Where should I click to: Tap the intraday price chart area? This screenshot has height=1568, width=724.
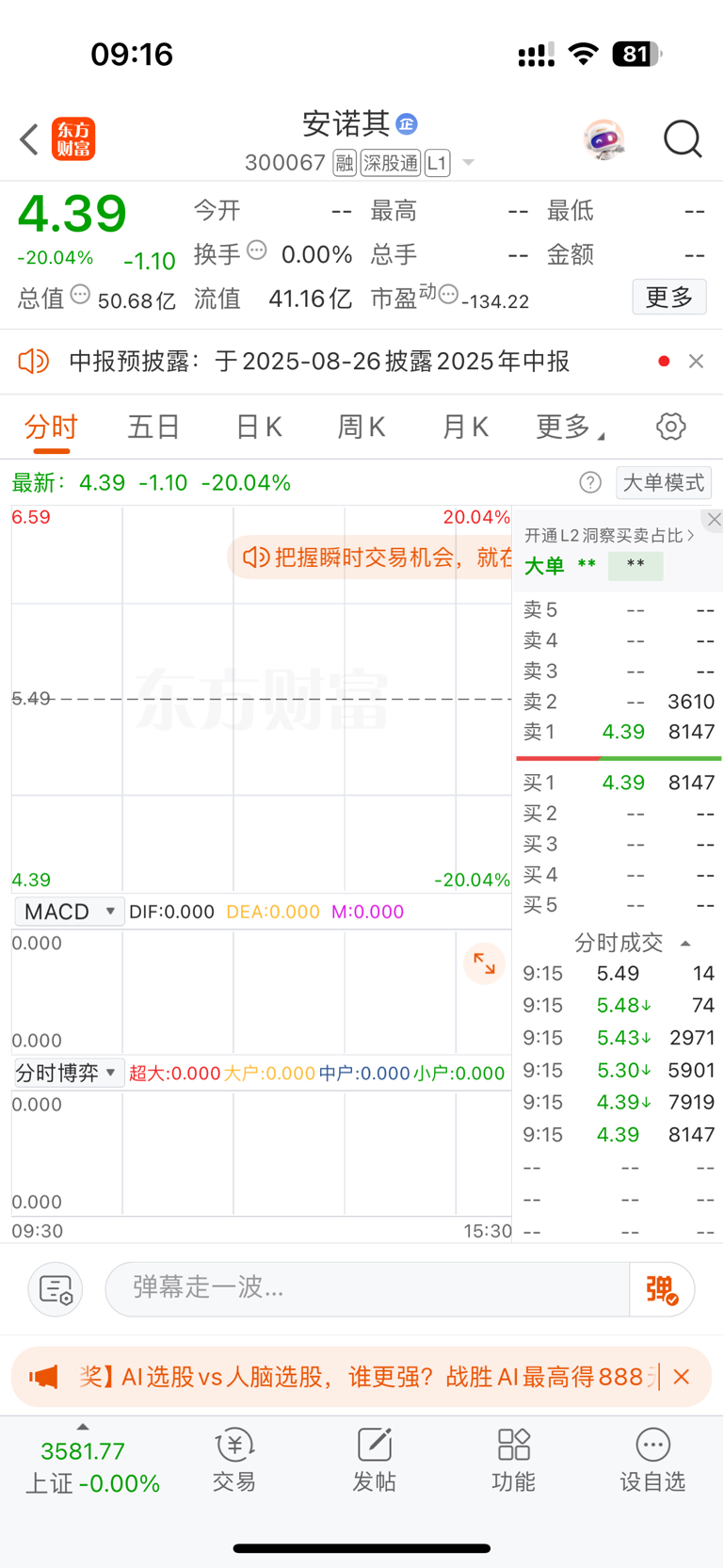[262, 699]
